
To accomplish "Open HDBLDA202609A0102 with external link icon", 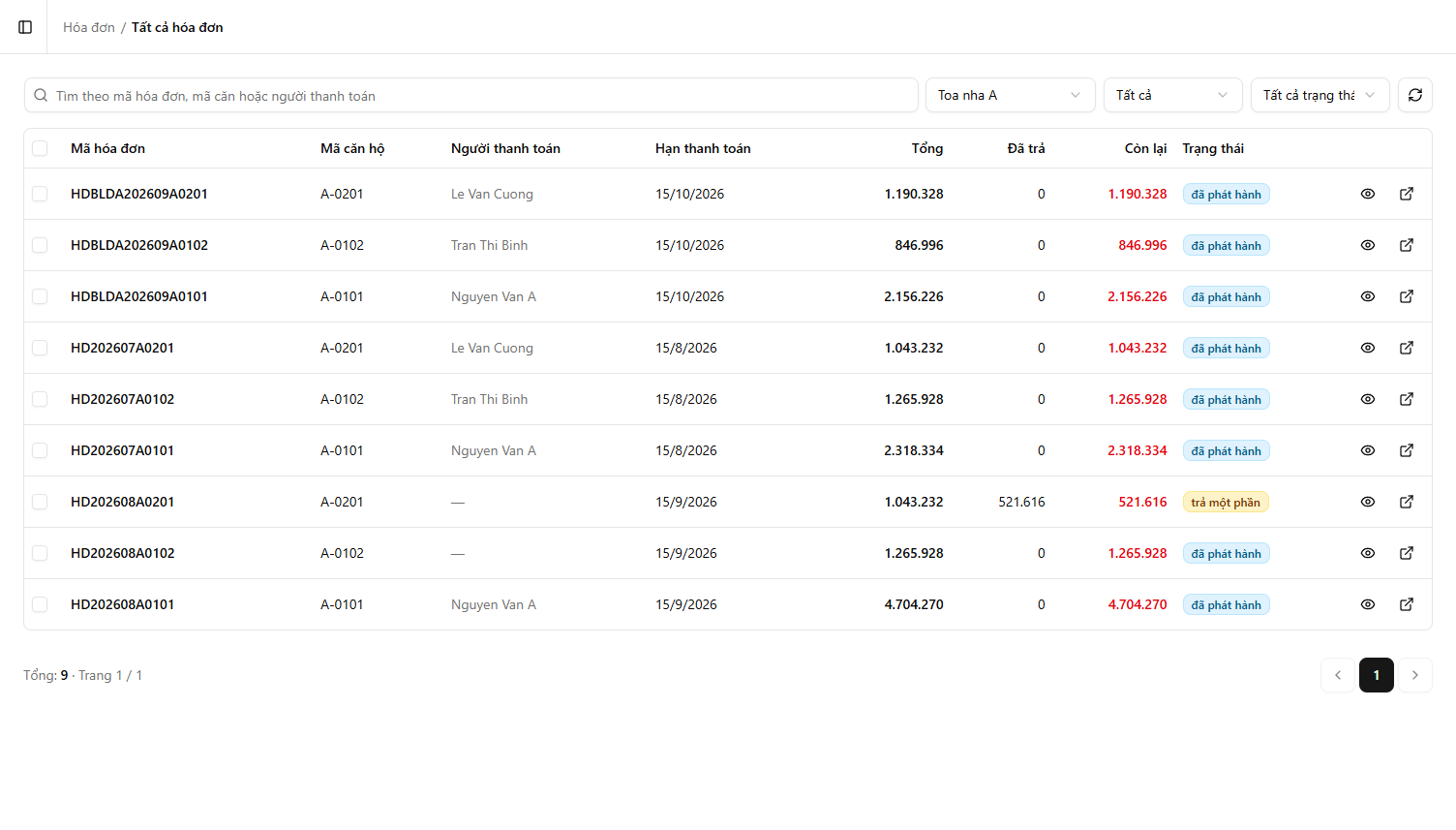I will 1407,245.
